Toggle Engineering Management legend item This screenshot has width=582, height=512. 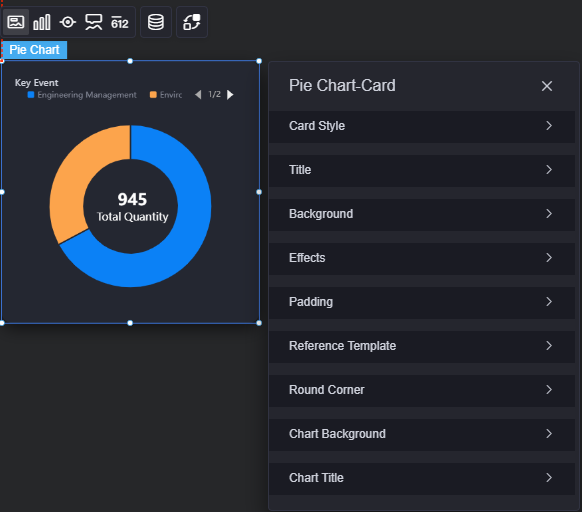(82, 95)
